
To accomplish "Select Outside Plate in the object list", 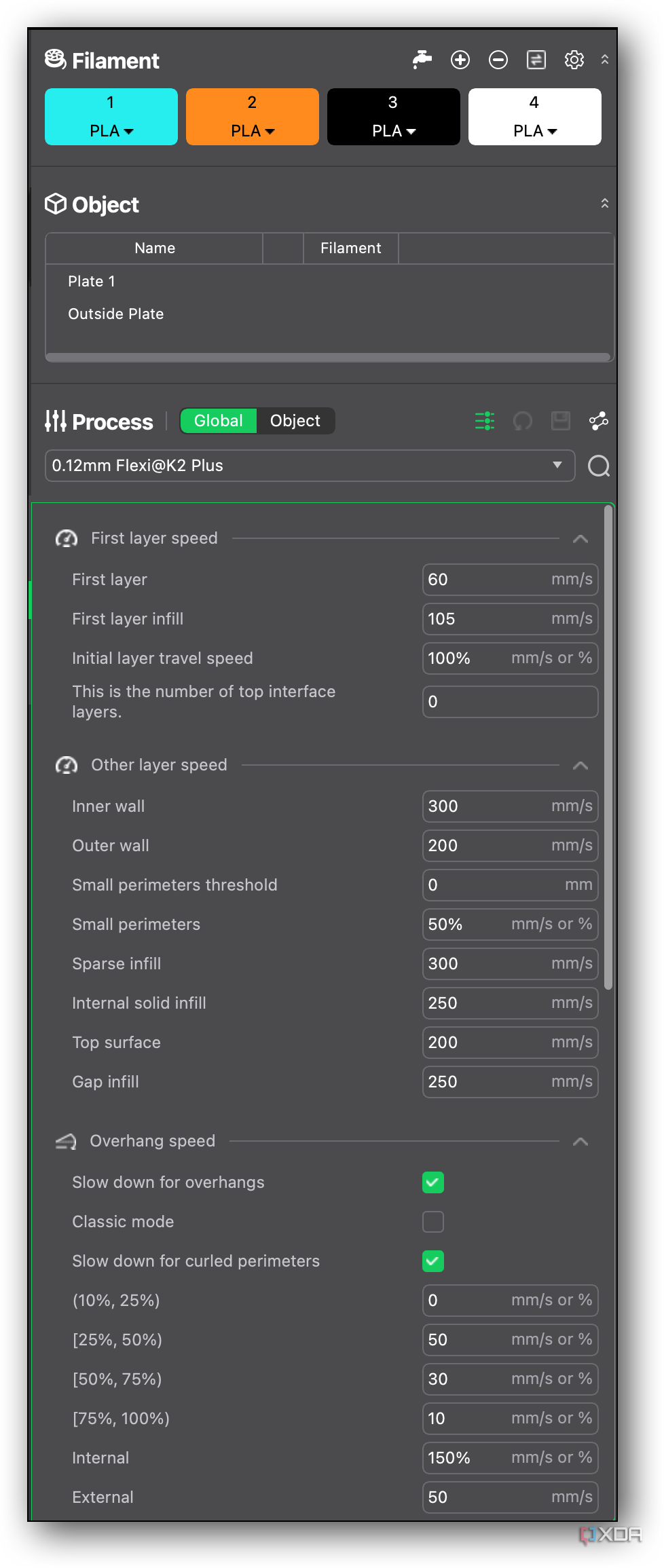I will (116, 314).
